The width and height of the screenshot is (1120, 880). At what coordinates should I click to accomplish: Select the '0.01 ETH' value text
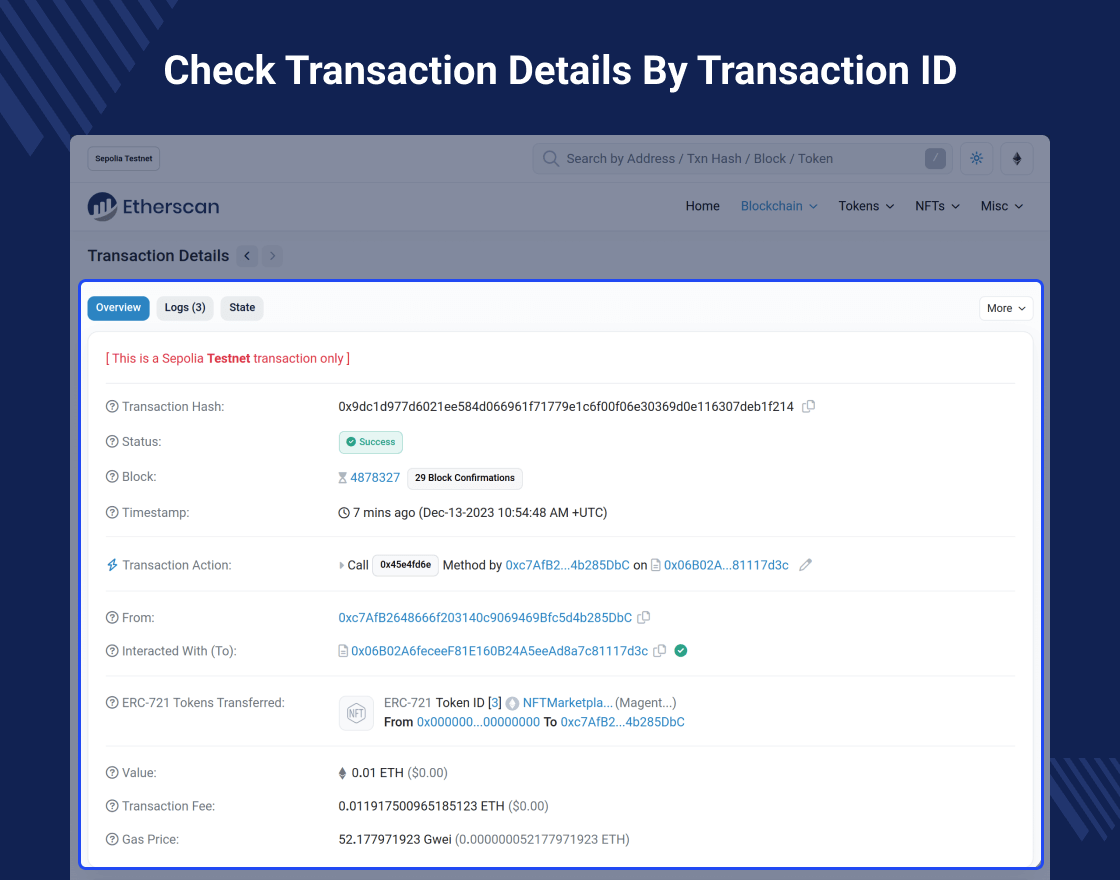(377, 773)
